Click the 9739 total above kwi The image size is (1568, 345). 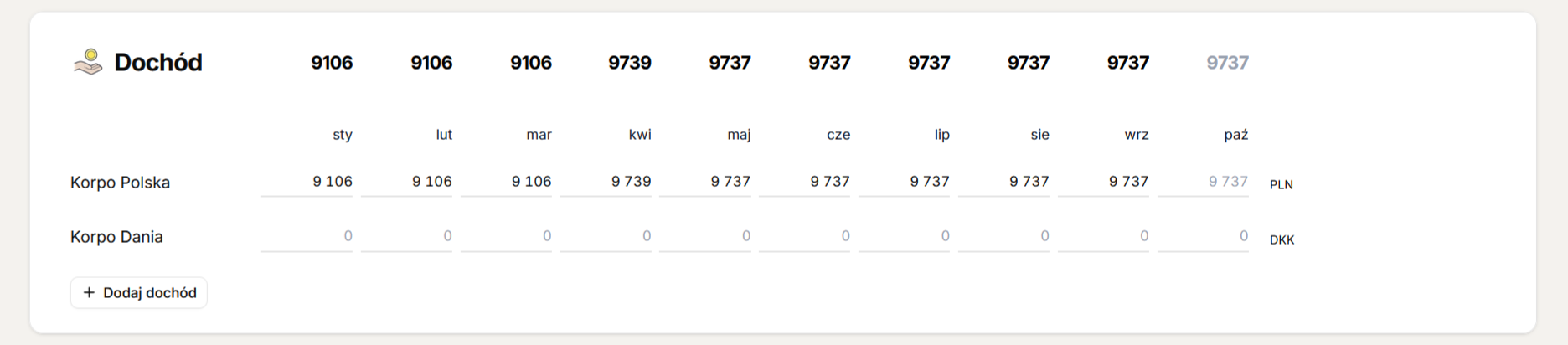pos(630,63)
